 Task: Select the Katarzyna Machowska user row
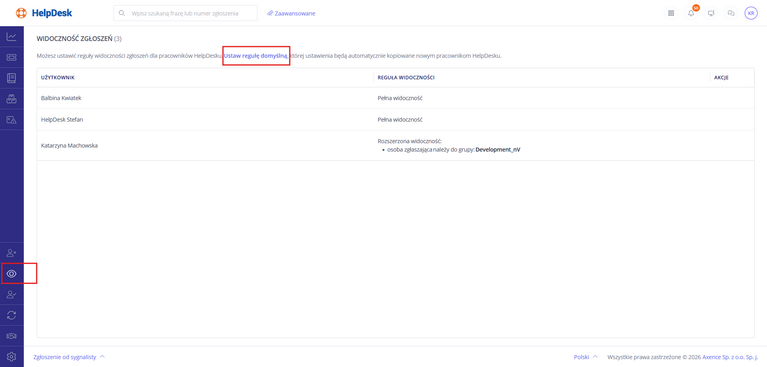pos(395,145)
